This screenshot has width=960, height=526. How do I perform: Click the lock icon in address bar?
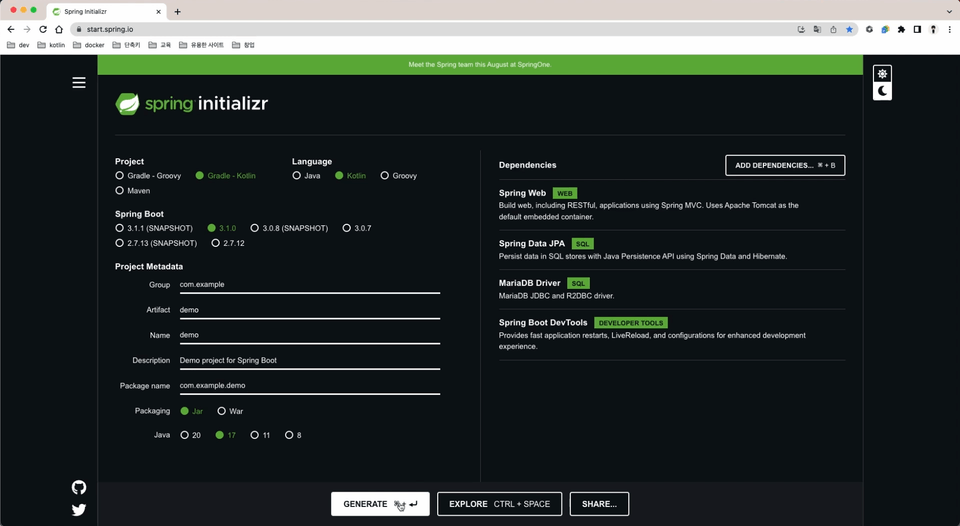[x=79, y=29]
